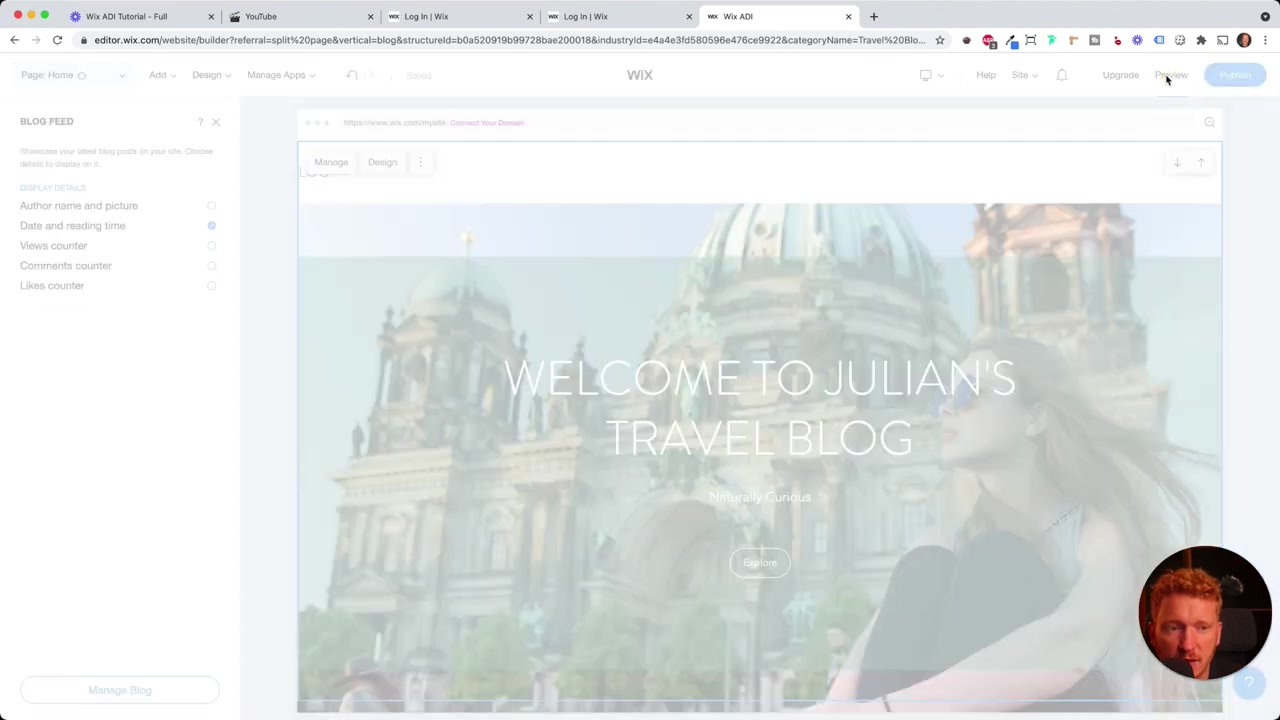Click the purple gear extension icon

(x=1137, y=40)
